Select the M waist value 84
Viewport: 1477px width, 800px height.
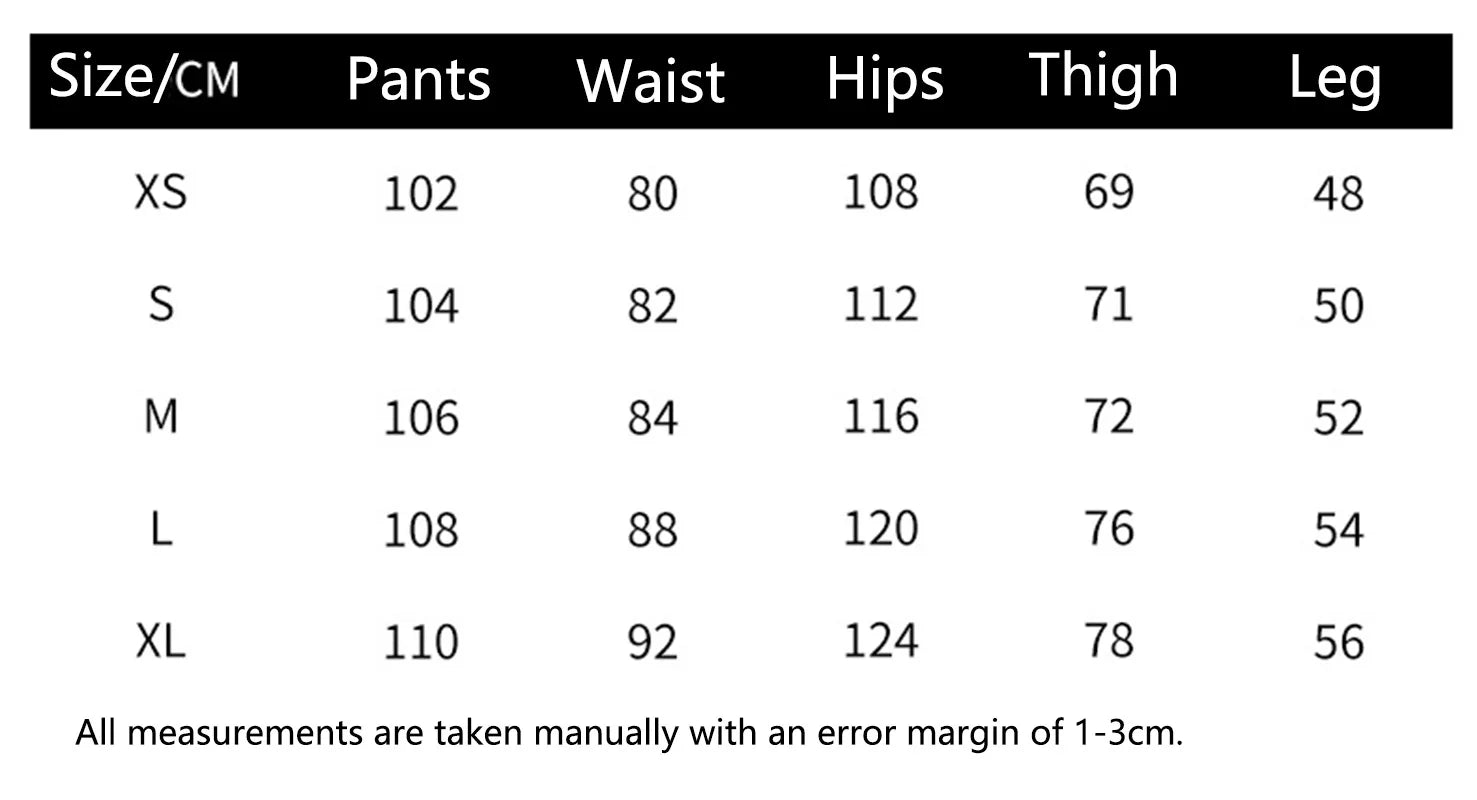pyautogui.click(x=652, y=417)
